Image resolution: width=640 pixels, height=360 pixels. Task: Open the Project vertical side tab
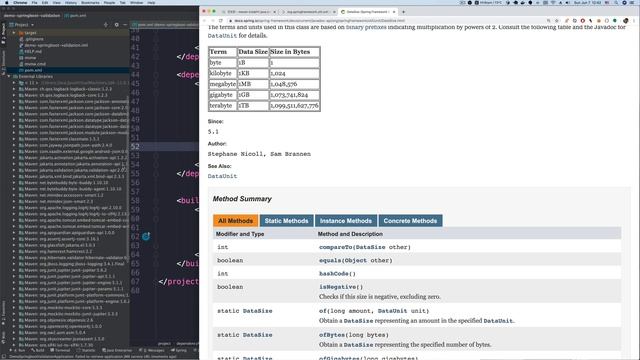point(3,33)
